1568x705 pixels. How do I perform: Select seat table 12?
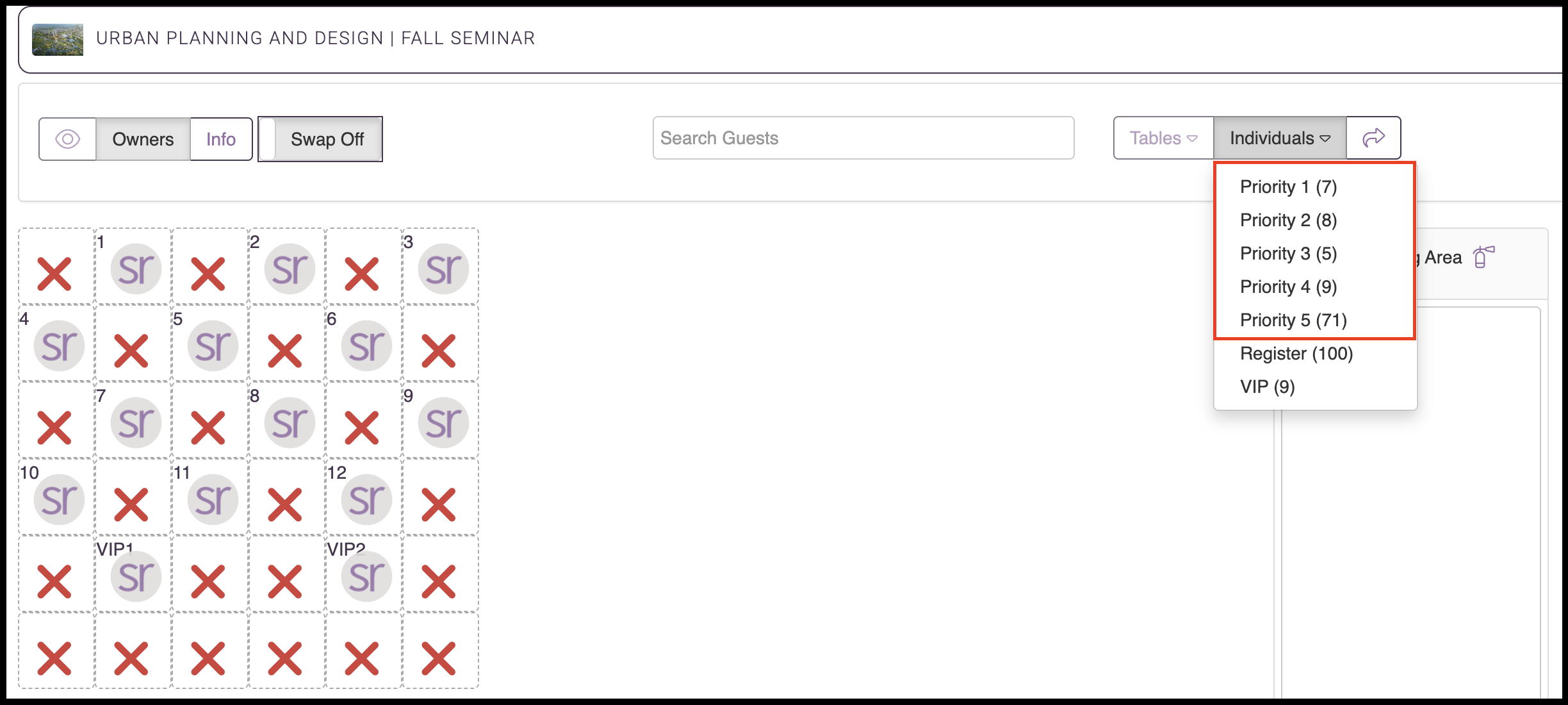366,499
